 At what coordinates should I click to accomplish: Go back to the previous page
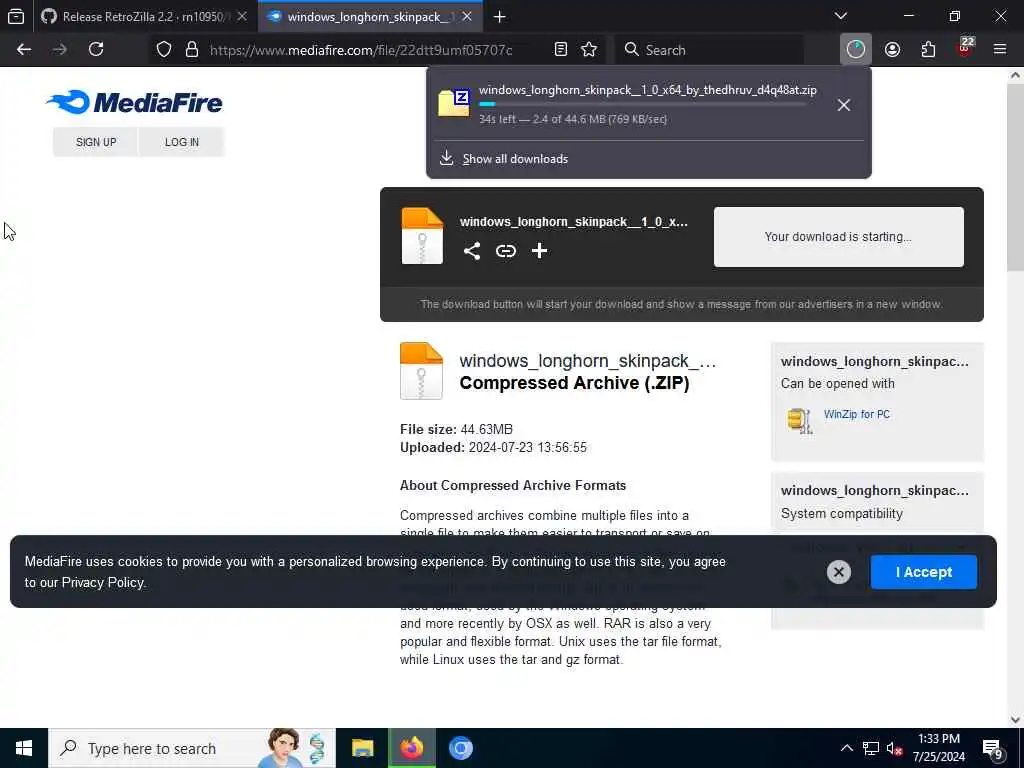point(24,50)
